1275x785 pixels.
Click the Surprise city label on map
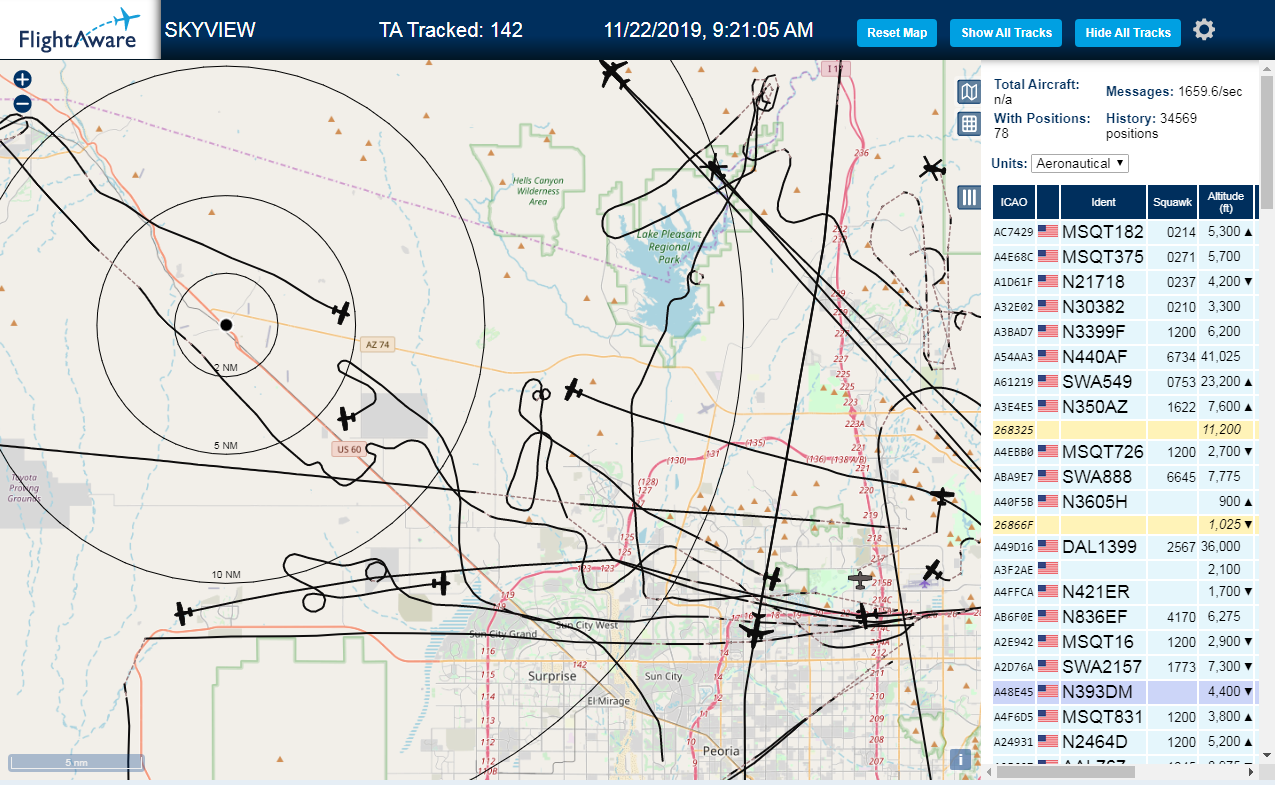pyautogui.click(x=553, y=676)
